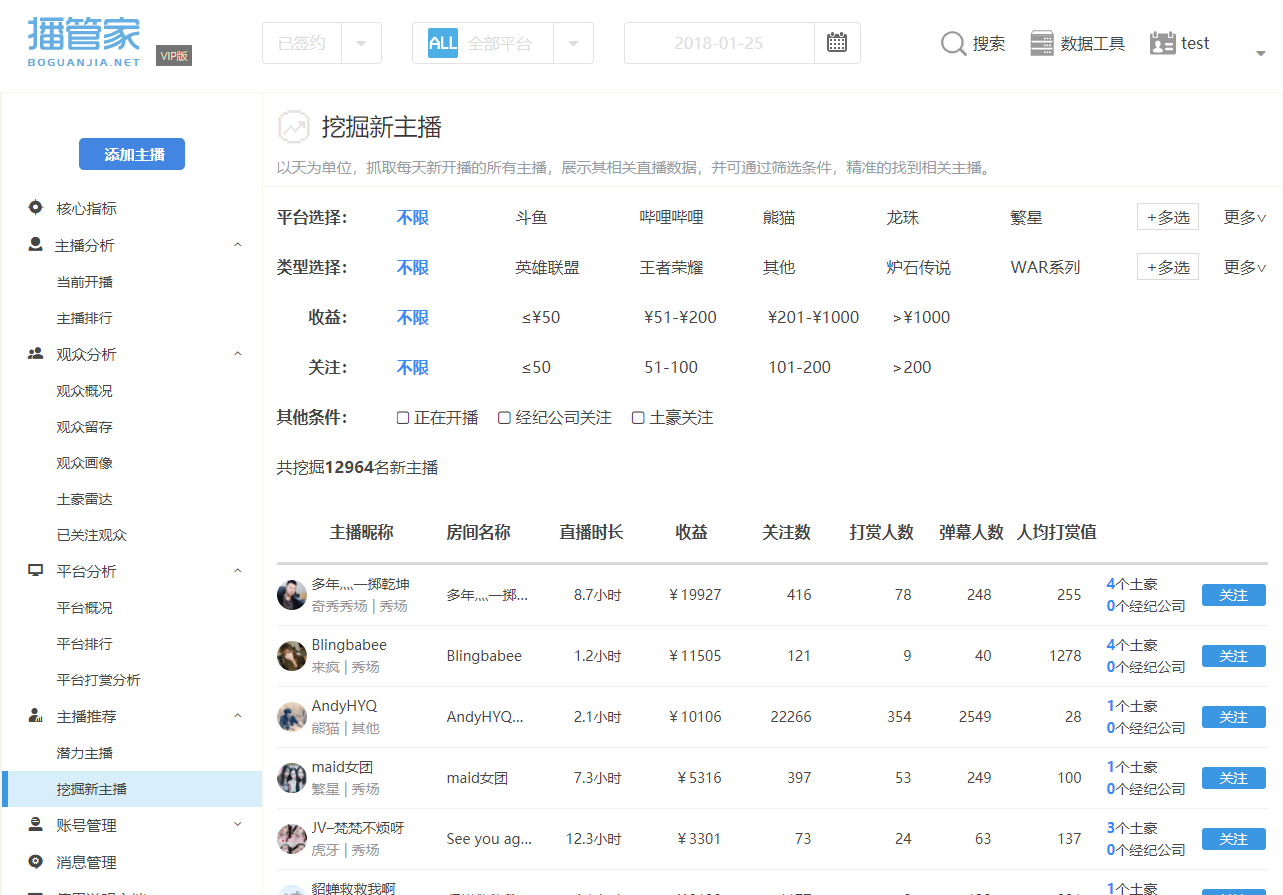Screen dimensions: 1283x895
Task: Select 不限 in 类型选择 row
Action: coord(413,268)
